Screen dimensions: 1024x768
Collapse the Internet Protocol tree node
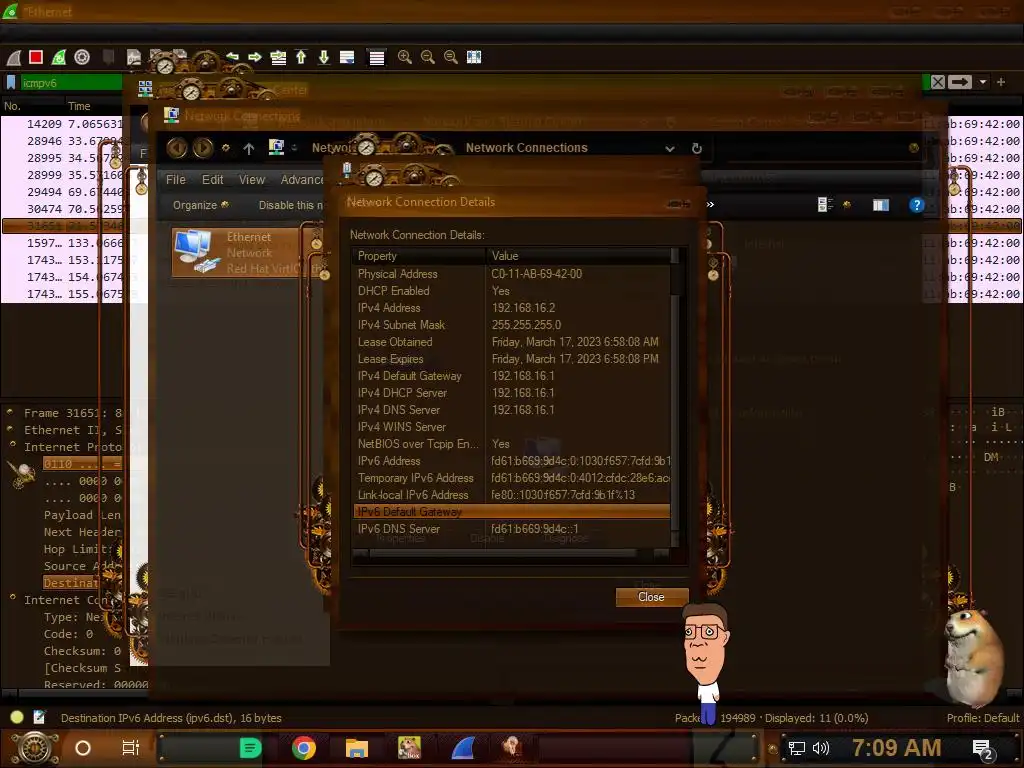pos(13,445)
